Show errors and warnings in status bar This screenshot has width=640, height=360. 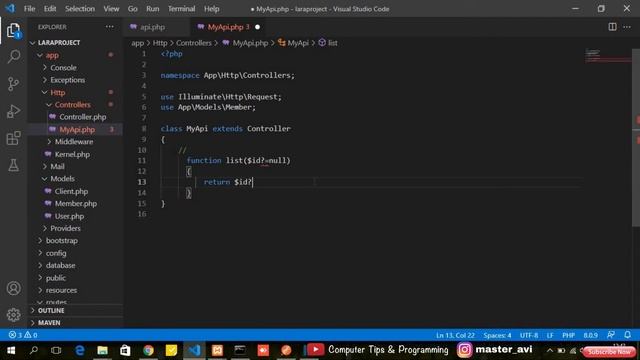pyautogui.click(x=23, y=335)
